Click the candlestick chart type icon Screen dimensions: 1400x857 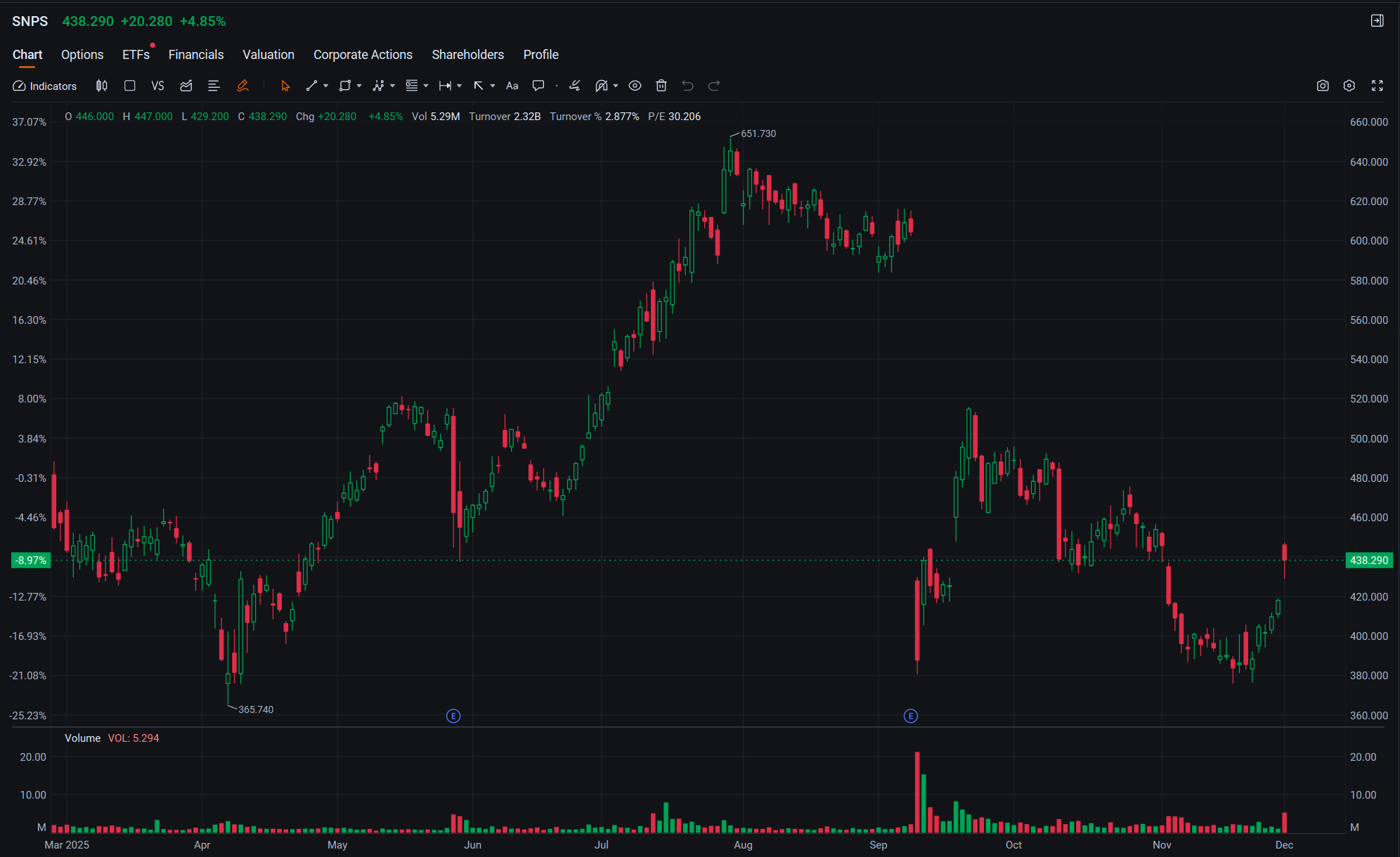[102, 86]
